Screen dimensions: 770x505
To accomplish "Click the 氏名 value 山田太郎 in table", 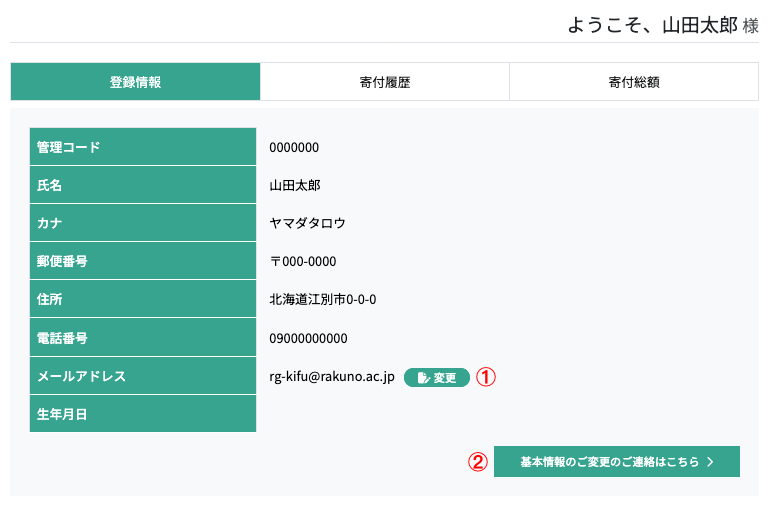I will (x=295, y=185).
